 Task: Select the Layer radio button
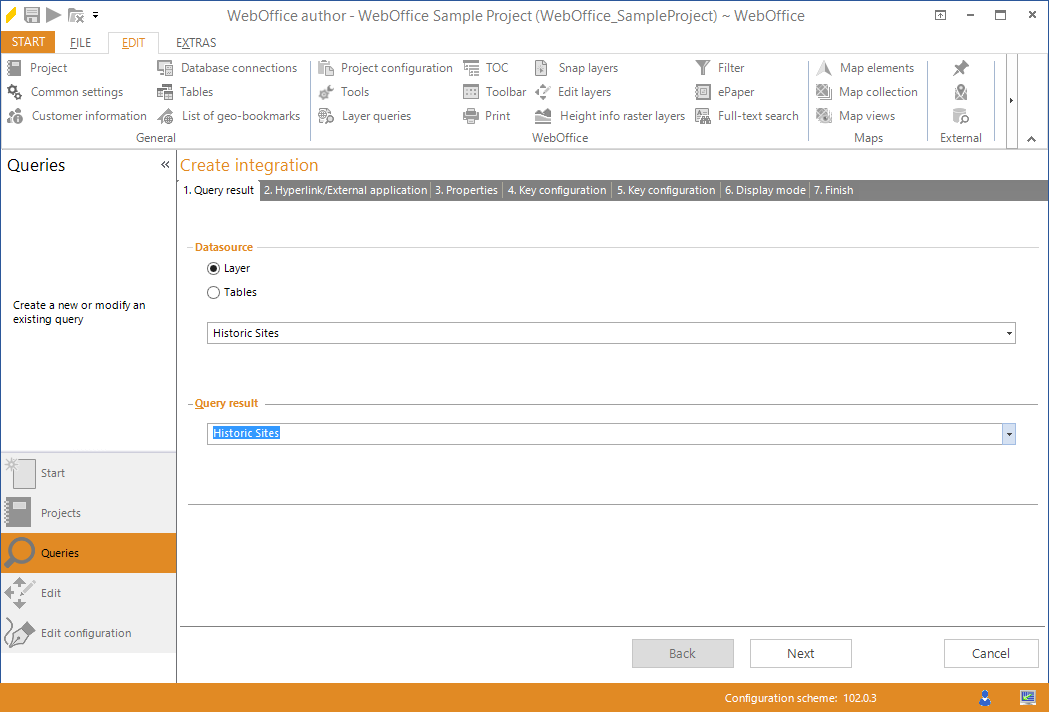pyautogui.click(x=213, y=268)
